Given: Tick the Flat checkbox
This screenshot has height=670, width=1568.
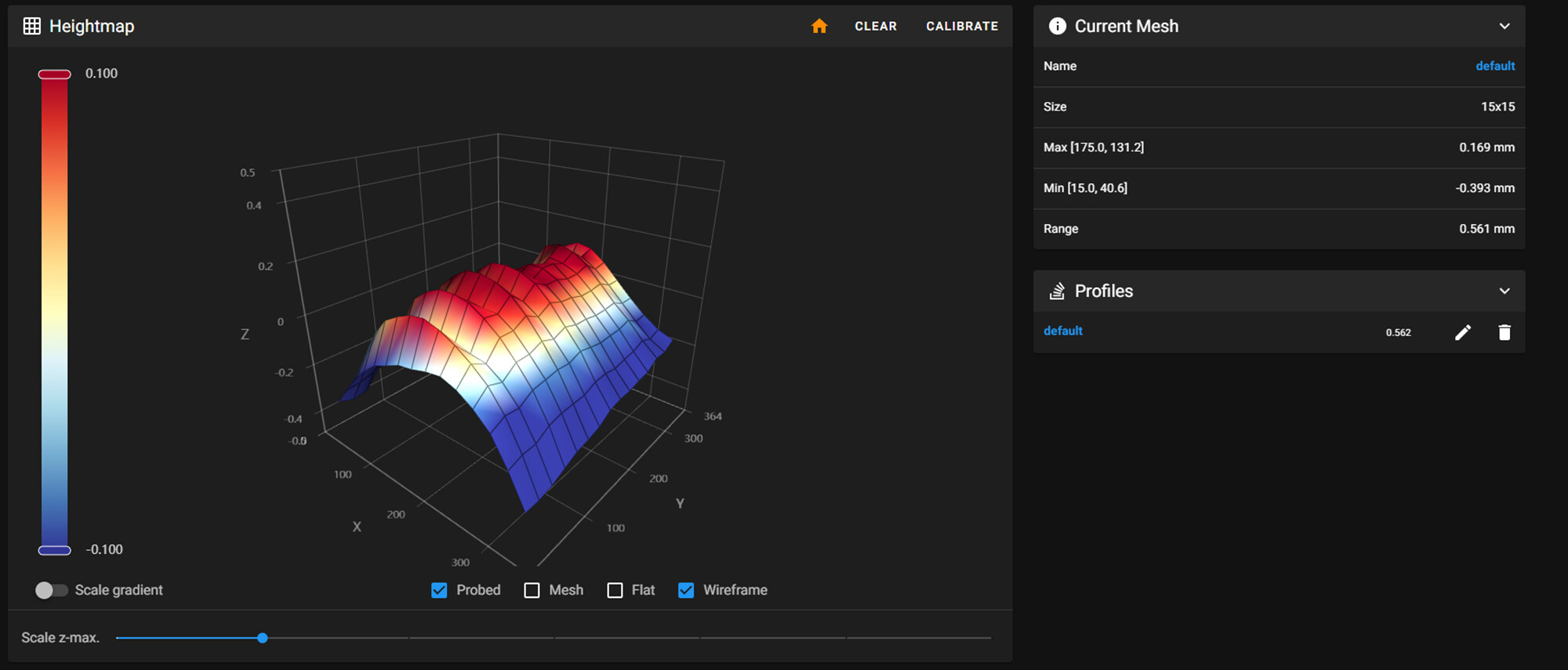Looking at the screenshot, I should point(615,590).
